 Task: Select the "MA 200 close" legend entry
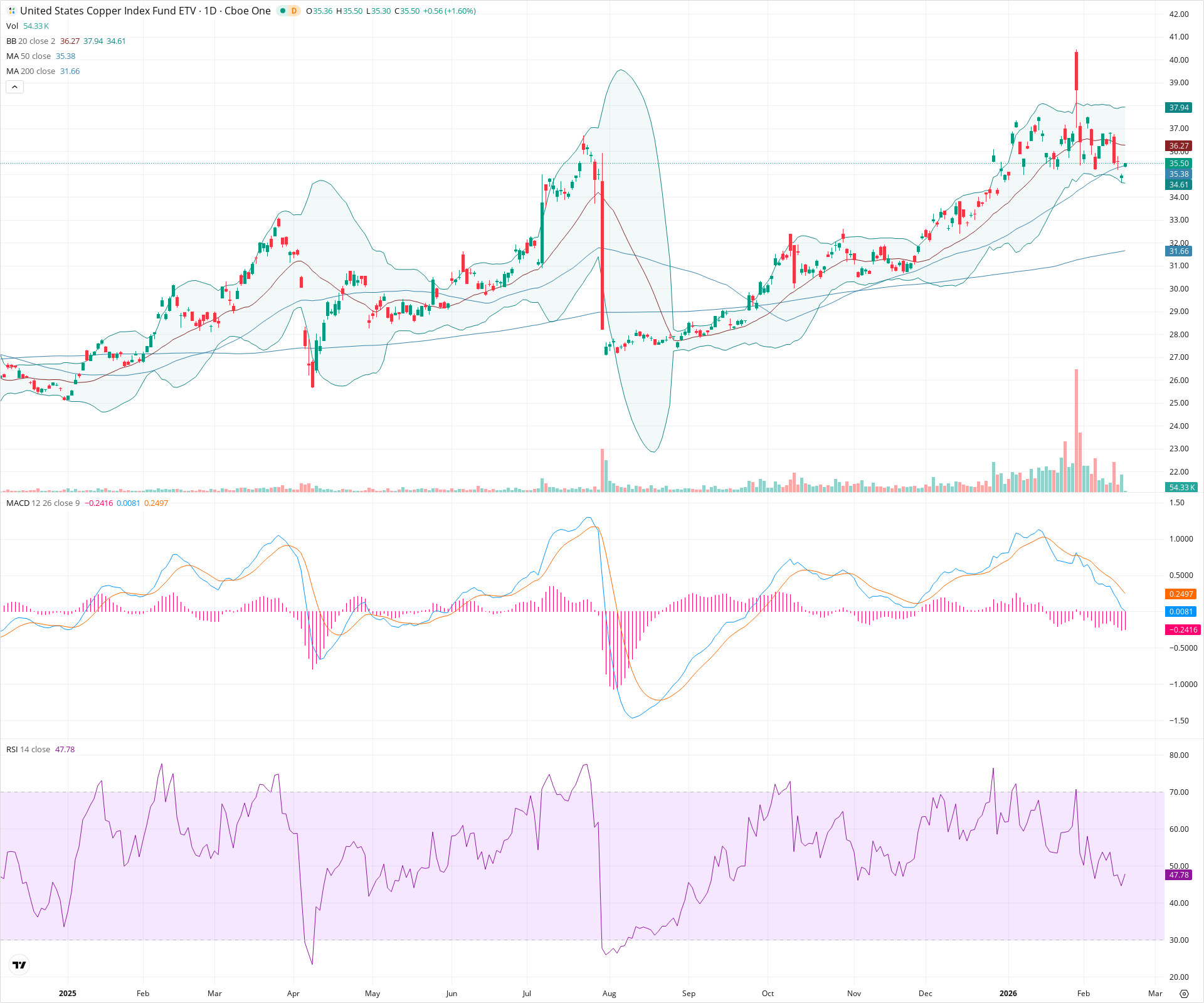point(30,71)
